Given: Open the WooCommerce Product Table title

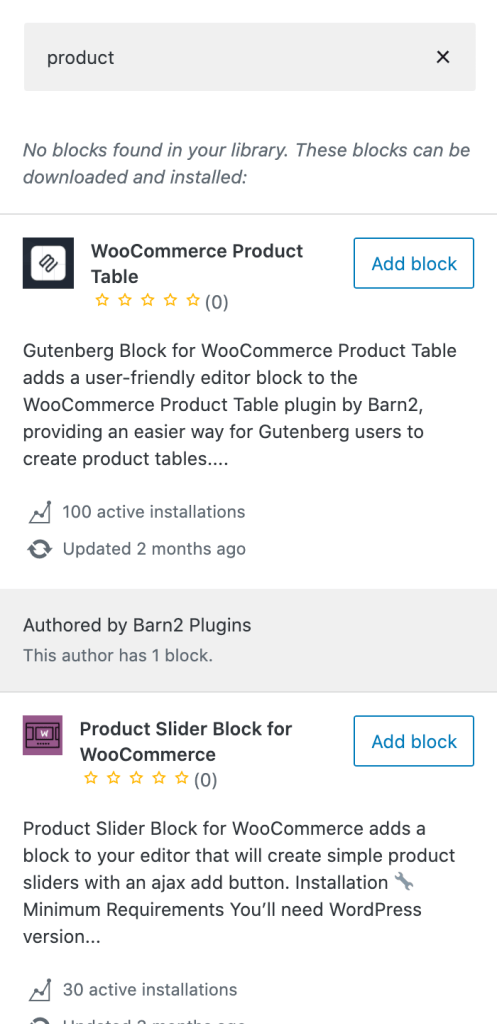Looking at the screenshot, I should point(197,263).
